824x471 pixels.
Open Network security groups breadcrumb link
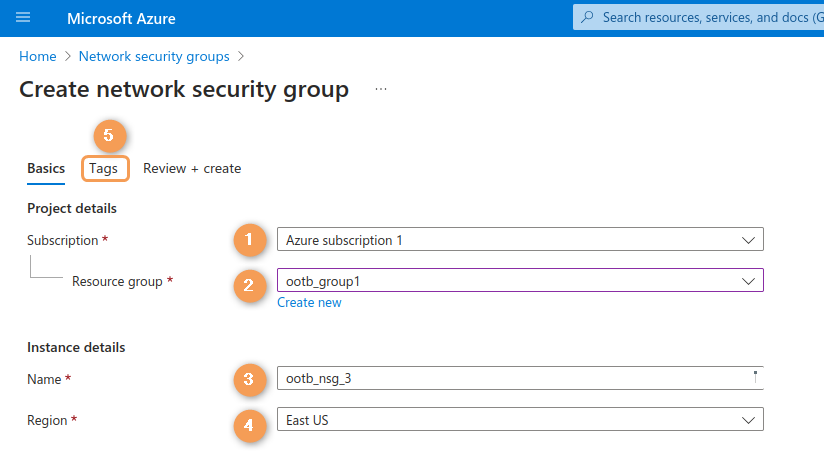(x=154, y=56)
